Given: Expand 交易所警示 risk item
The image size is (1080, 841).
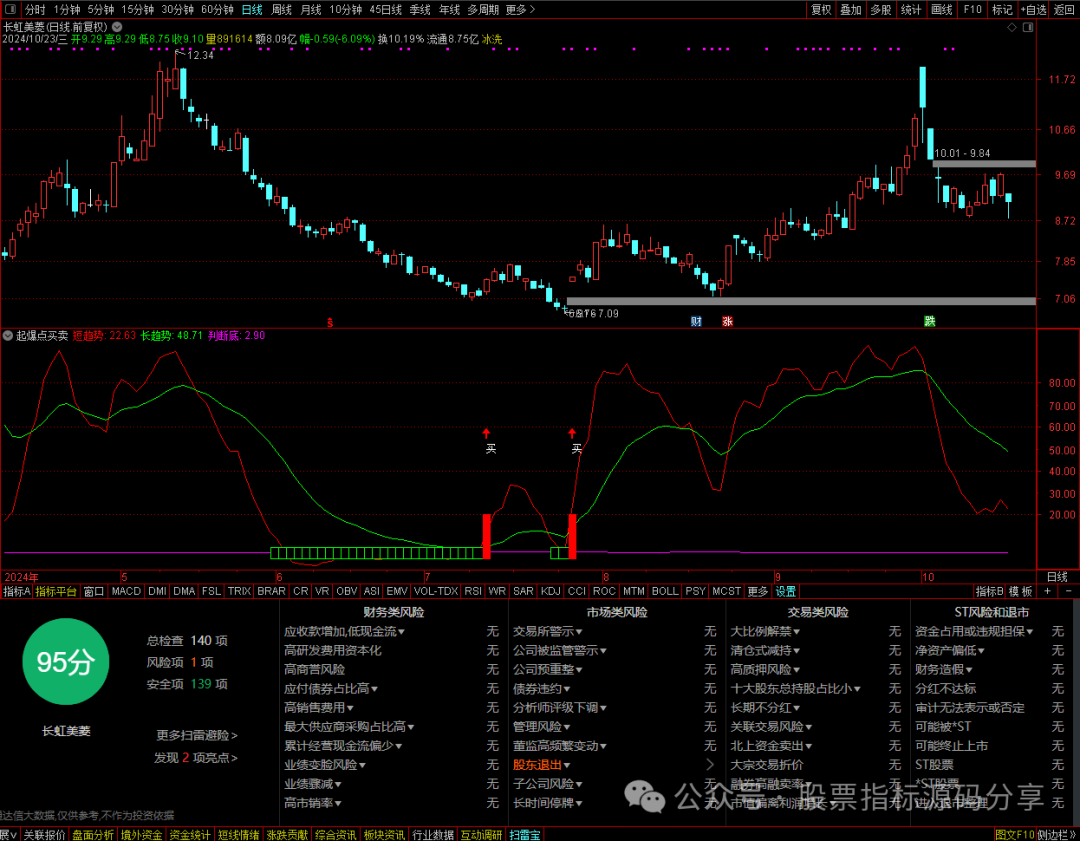Looking at the screenshot, I should point(548,631).
